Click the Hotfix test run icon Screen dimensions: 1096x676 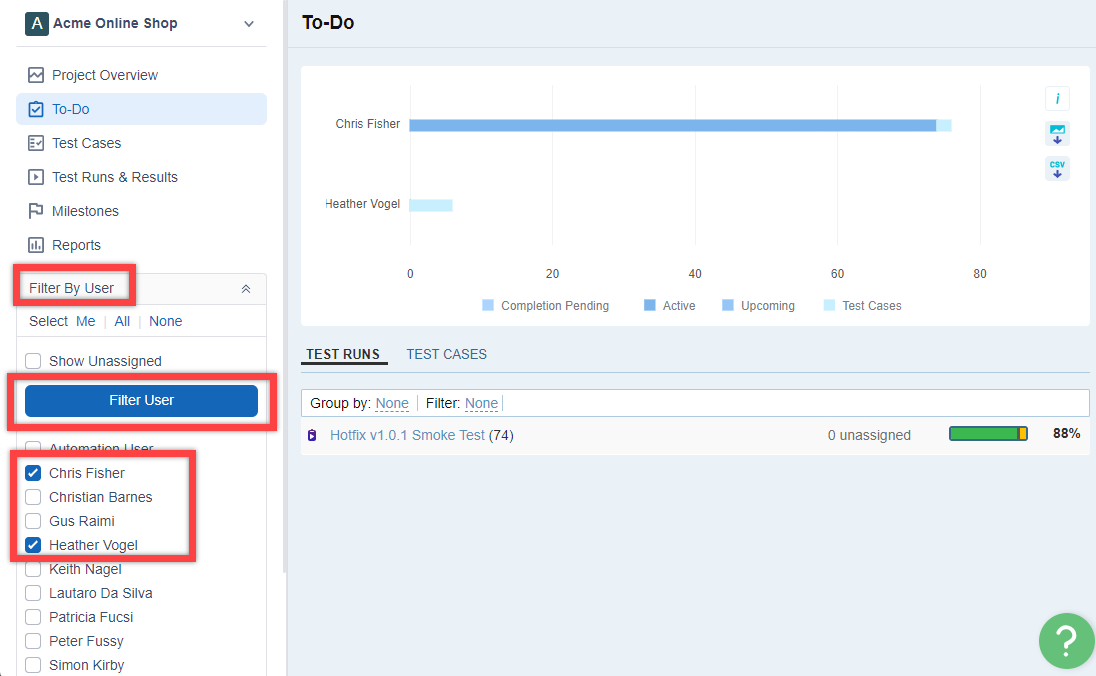[x=312, y=435]
